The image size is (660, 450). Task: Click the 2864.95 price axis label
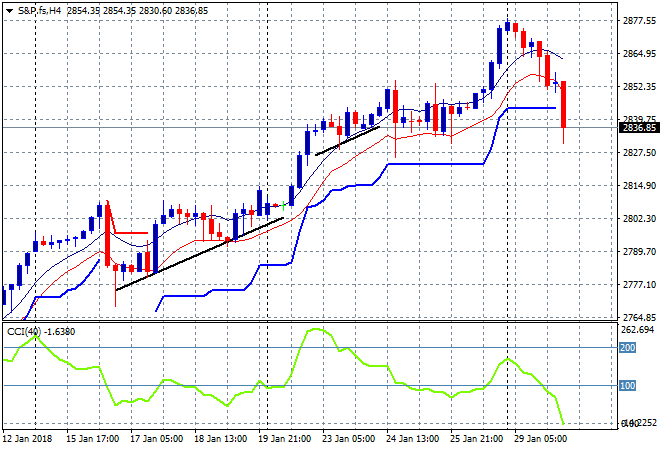(x=639, y=53)
